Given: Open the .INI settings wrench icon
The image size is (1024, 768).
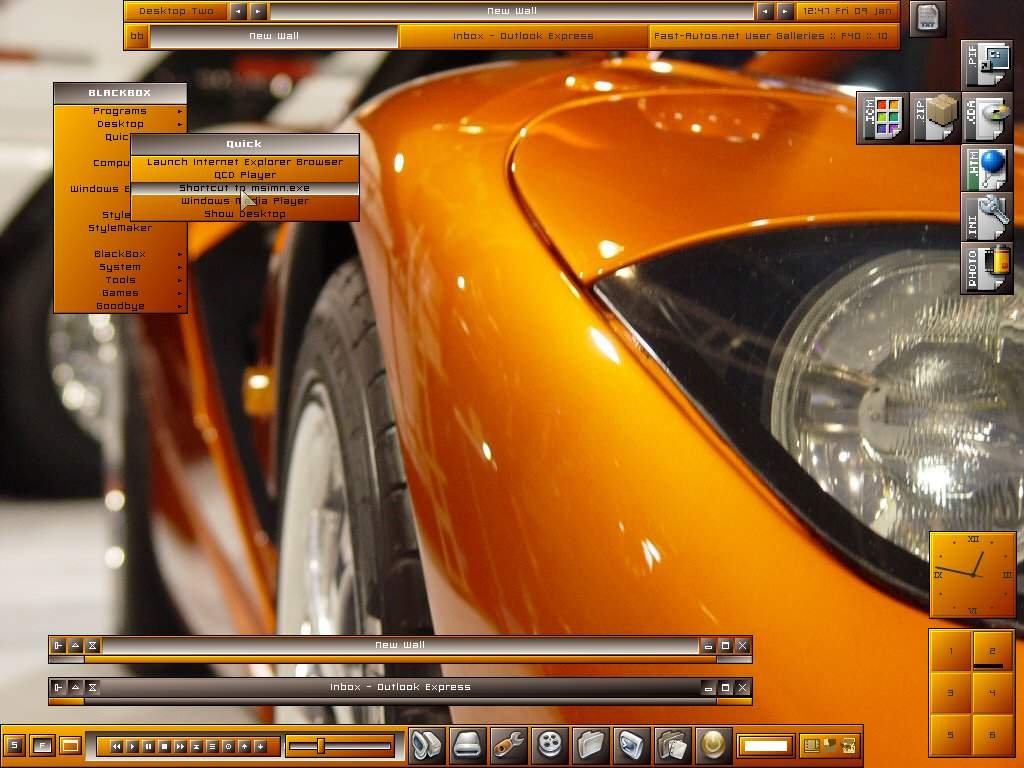Looking at the screenshot, I should 986,217.
